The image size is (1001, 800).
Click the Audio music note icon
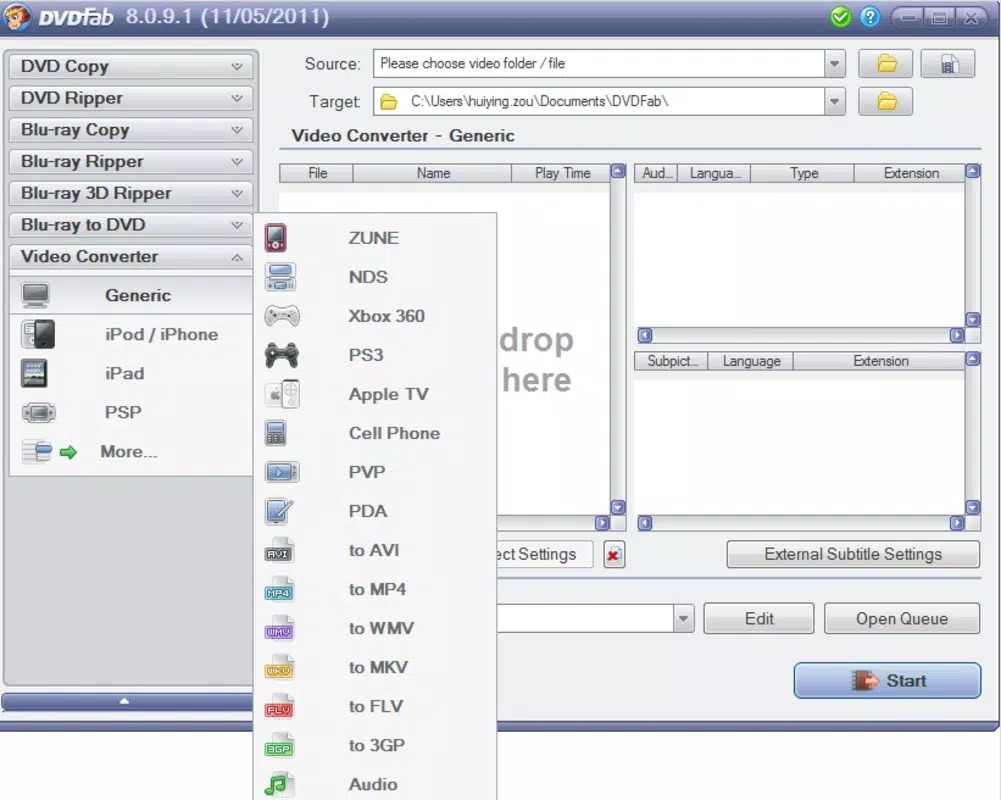[279, 785]
